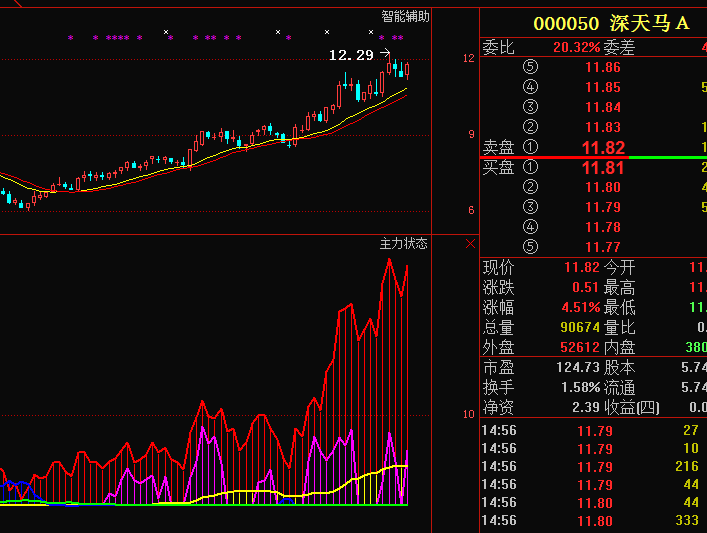Click the 涨幅 4.51% value
The width and height of the screenshot is (707, 533).
point(582,307)
